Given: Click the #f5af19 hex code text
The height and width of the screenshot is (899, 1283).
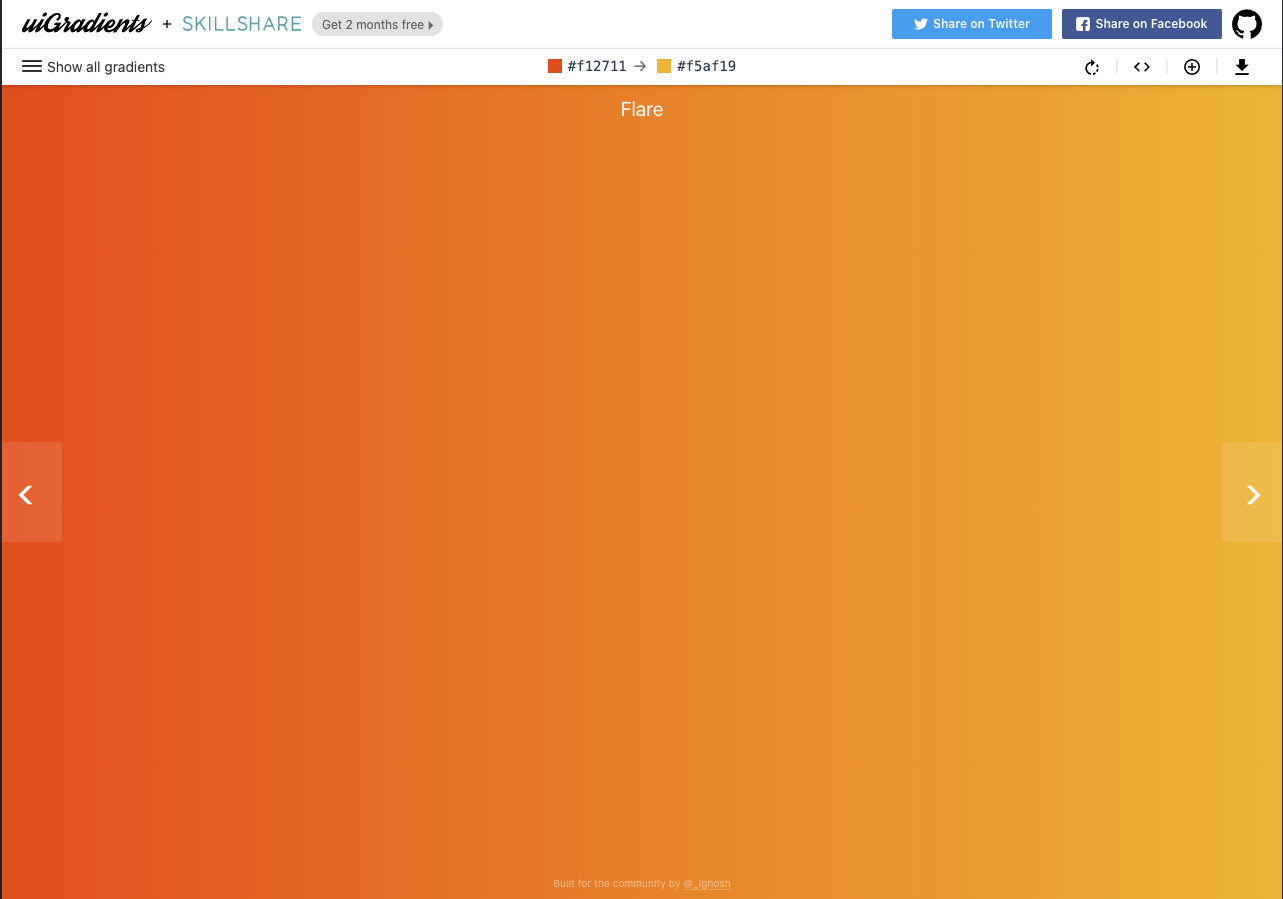Looking at the screenshot, I should click(x=704, y=66).
